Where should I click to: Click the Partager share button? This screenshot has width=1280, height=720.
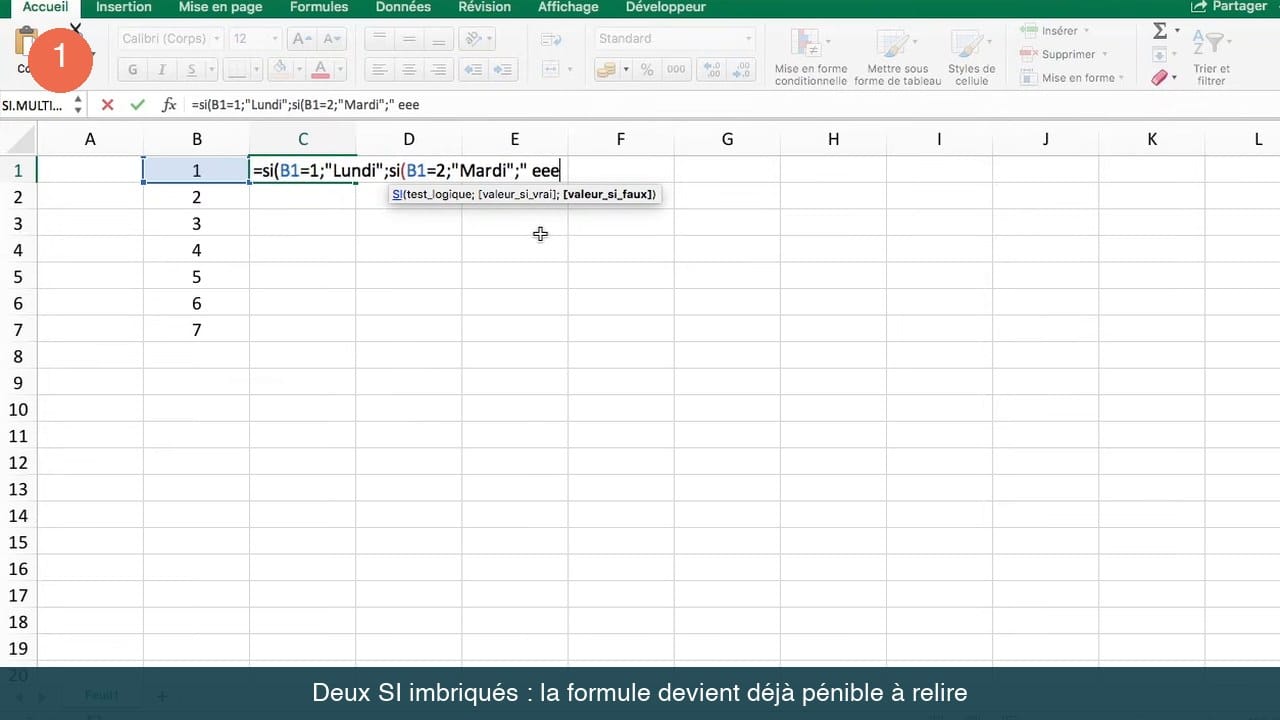[1229, 7]
